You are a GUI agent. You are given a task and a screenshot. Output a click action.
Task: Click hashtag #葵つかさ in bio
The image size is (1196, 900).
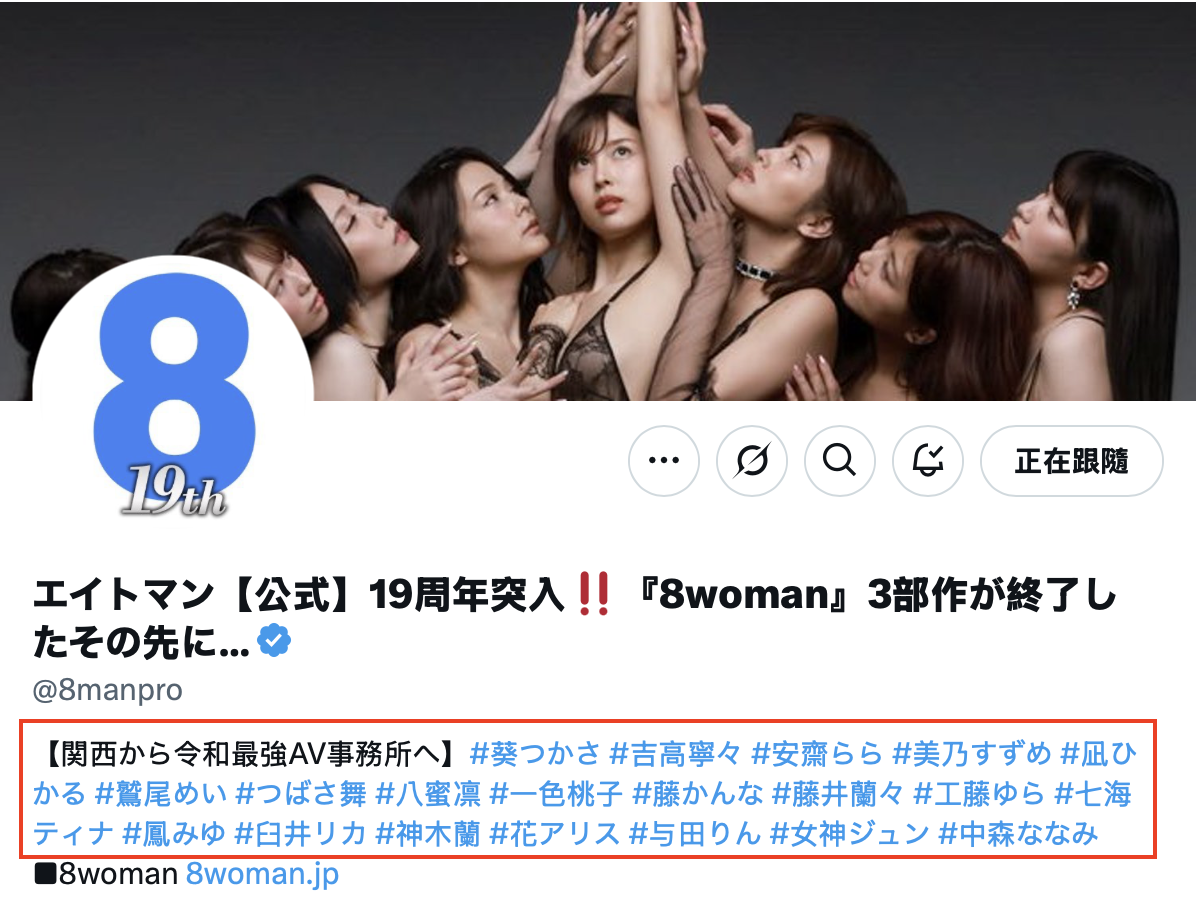[x=535, y=754]
